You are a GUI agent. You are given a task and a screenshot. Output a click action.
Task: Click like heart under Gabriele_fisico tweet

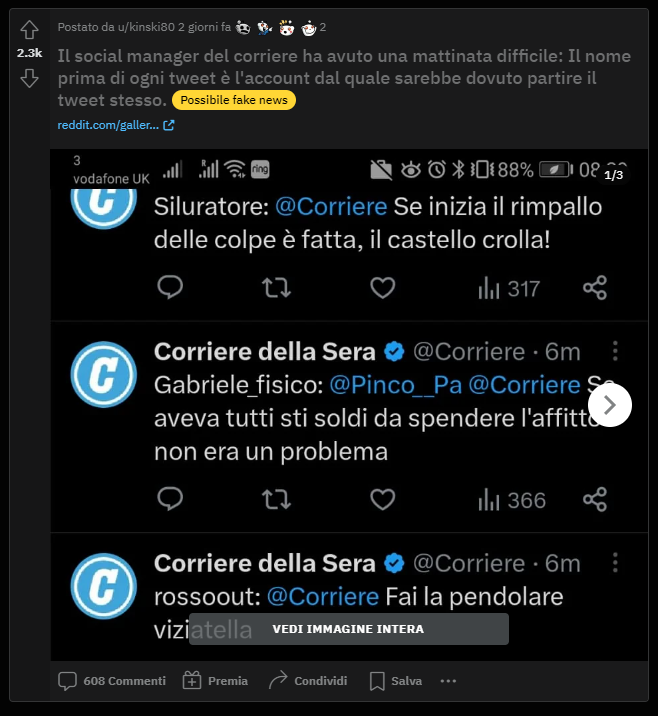382,499
